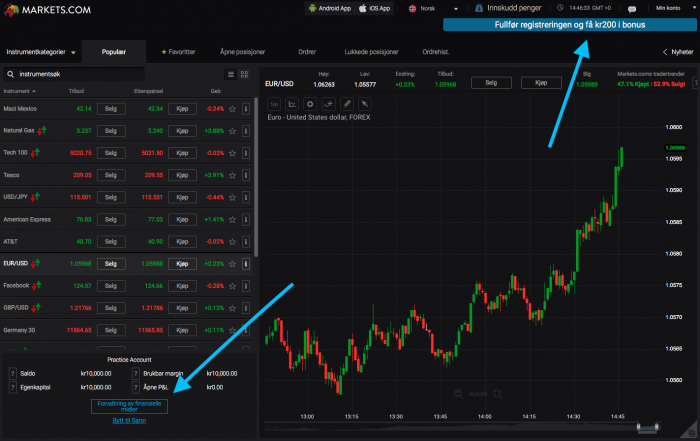Viewport: 700px width, 441px height.
Task: Favorite American Express with its star
Action: (x=233, y=220)
